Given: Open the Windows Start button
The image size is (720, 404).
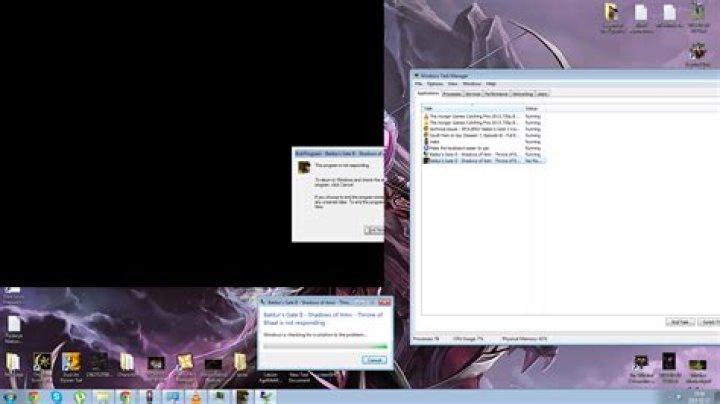Looking at the screenshot, I should (x=10, y=397).
